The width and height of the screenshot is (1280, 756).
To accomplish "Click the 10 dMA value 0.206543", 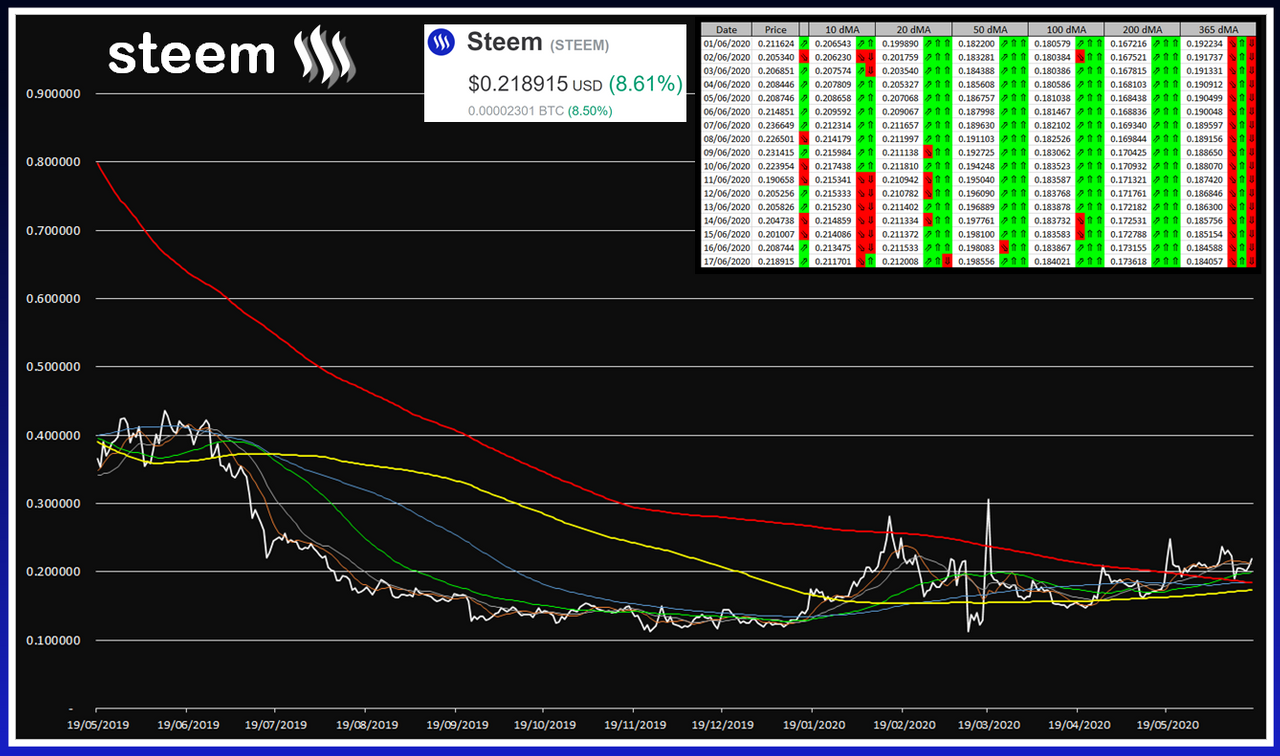I will coord(832,45).
